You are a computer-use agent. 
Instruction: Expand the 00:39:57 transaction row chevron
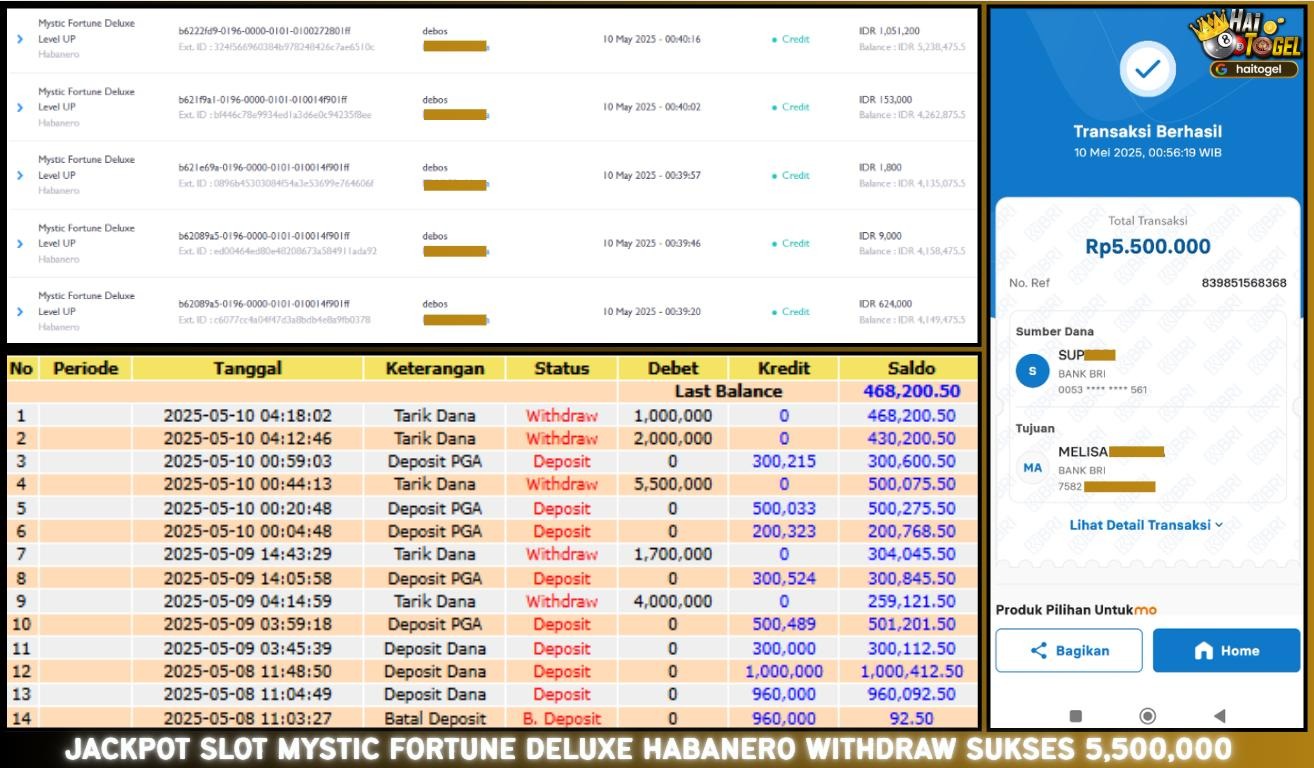tap(20, 175)
